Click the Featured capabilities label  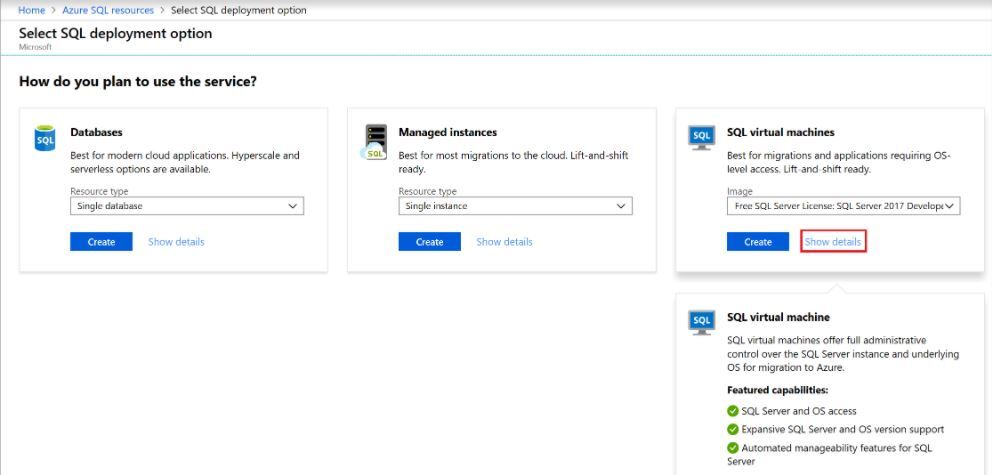click(778, 390)
